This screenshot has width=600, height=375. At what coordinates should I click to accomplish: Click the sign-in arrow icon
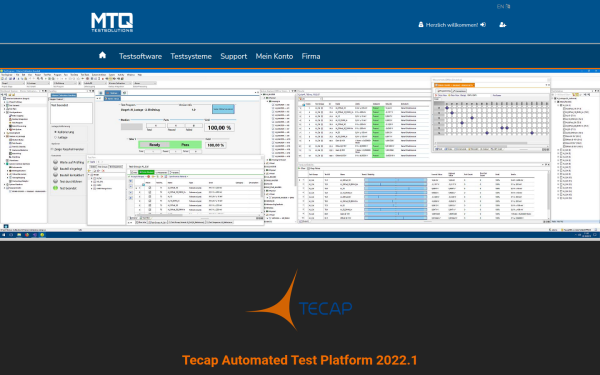click(x=483, y=25)
